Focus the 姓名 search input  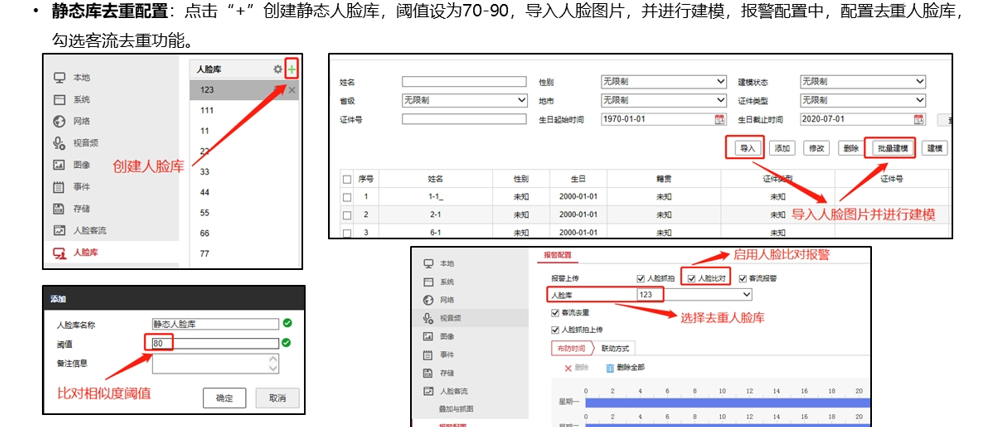[465, 81]
